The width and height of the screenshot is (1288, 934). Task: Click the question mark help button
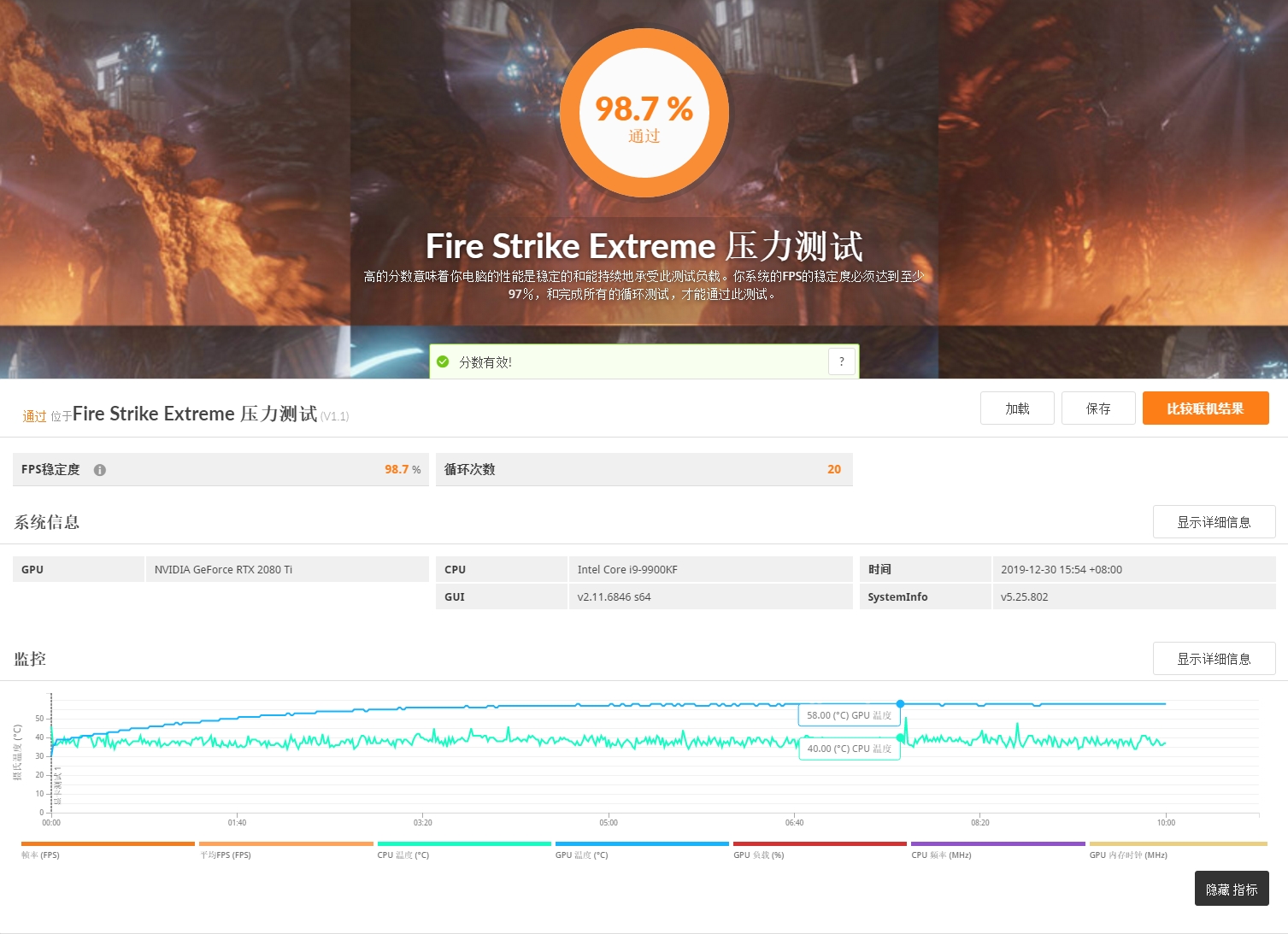click(x=842, y=362)
